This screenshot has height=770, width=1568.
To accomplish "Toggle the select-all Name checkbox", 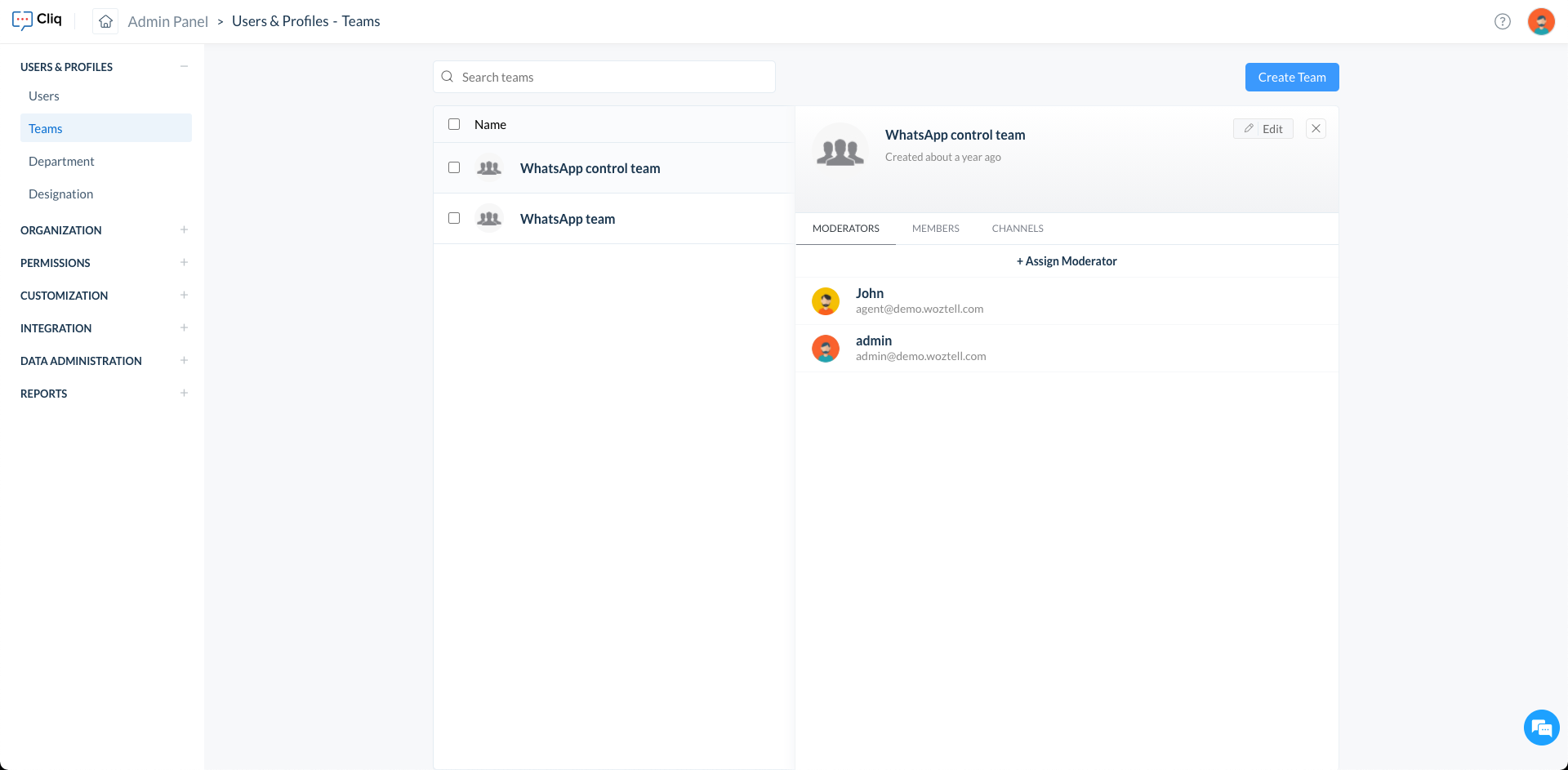I will click(x=454, y=124).
